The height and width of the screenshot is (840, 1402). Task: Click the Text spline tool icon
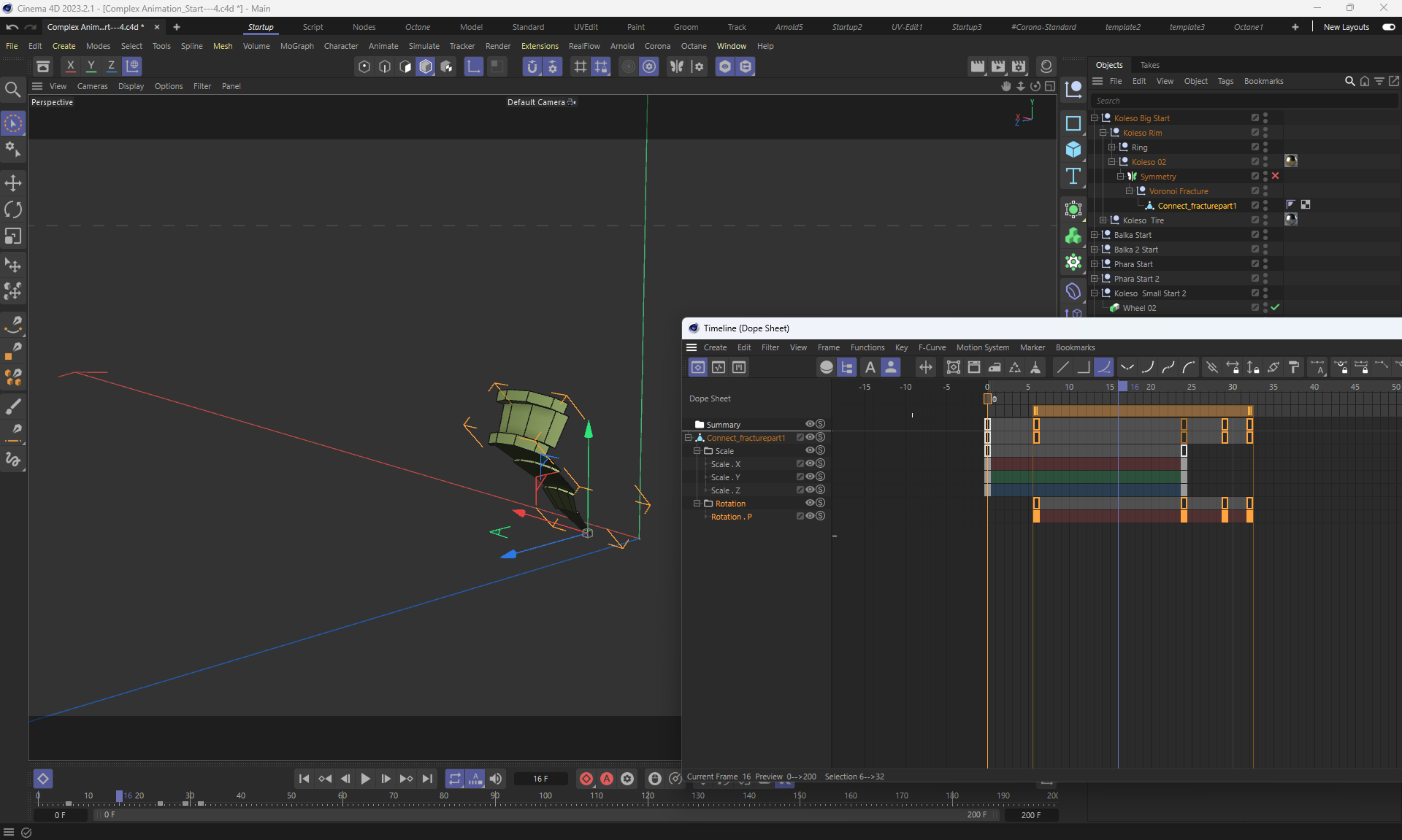1073,176
